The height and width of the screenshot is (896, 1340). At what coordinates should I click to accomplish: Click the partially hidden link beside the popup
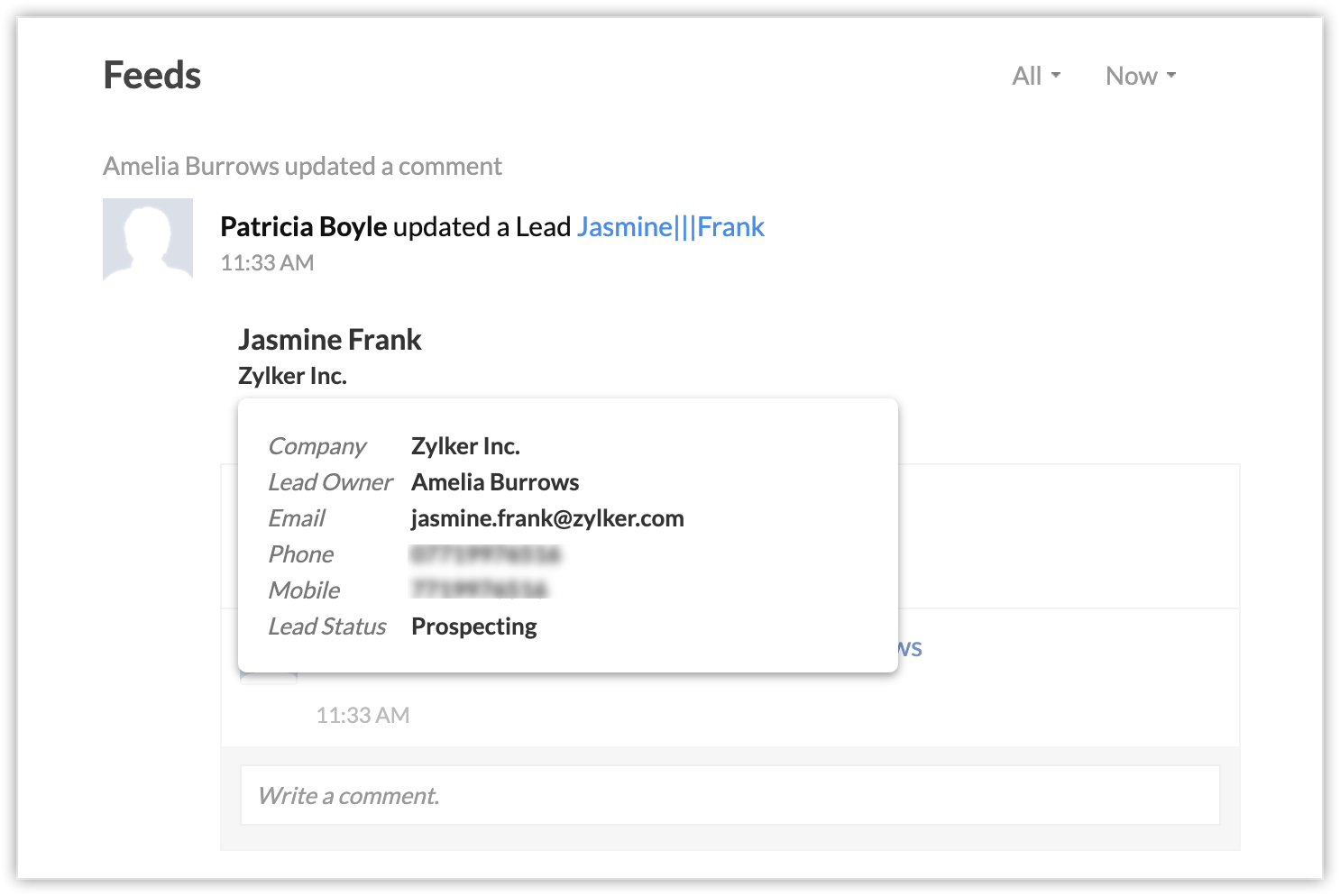coord(911,648)
